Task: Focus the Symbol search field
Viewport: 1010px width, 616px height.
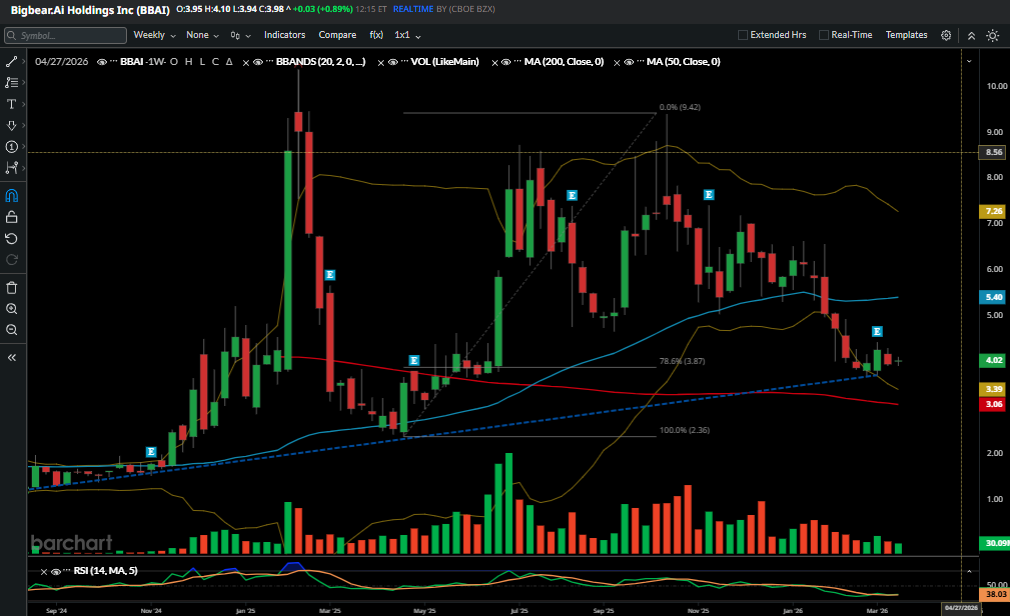Action: pyautogui.click(x=65, y=35)
